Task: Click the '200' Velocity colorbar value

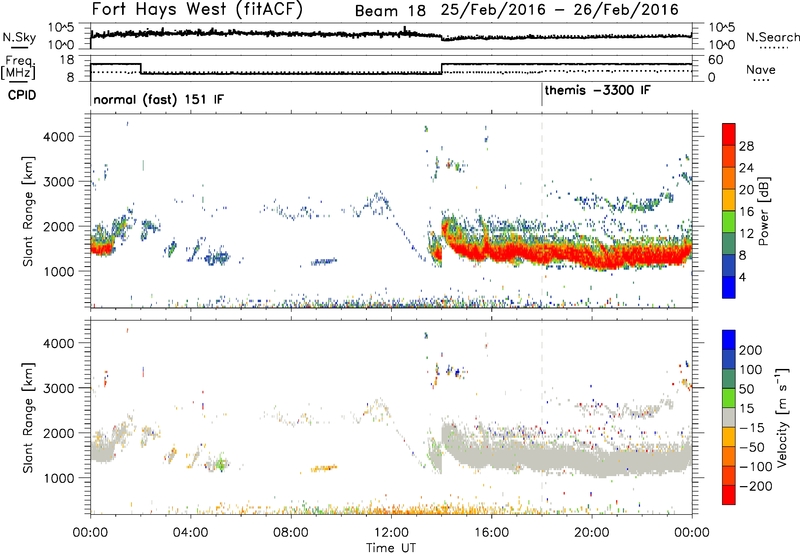Action: point(751,350)
